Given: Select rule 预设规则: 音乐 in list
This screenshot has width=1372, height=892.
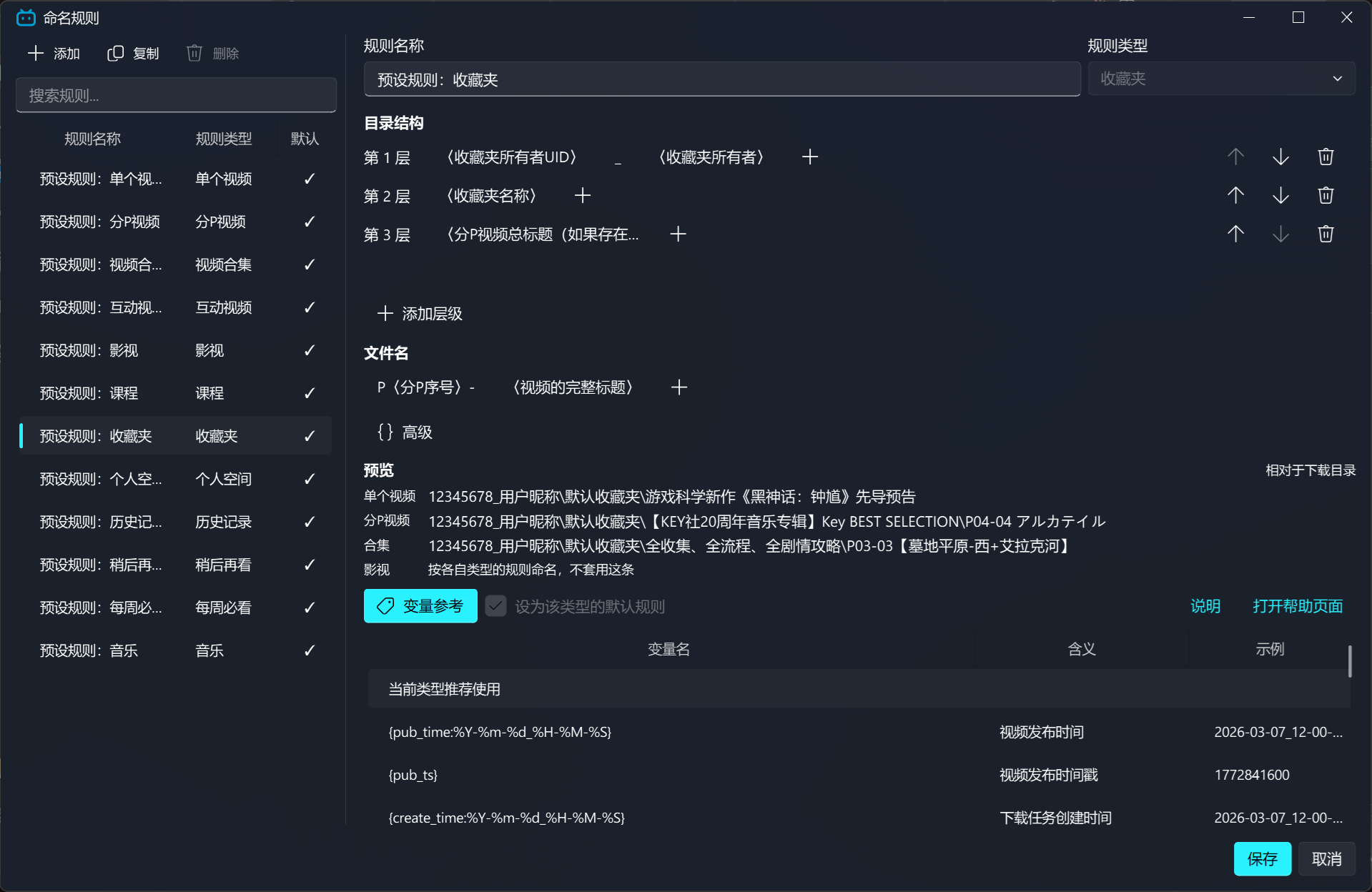Looking at the screenshot, I should 176,650.
